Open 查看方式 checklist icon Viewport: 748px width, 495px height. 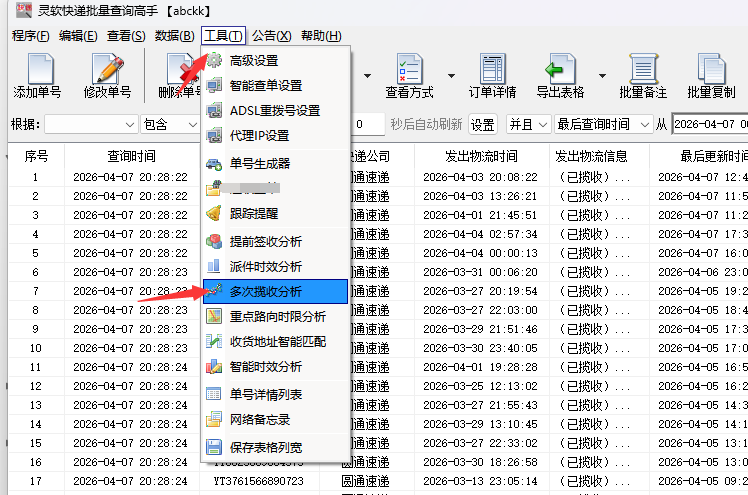tap(409, 70)
